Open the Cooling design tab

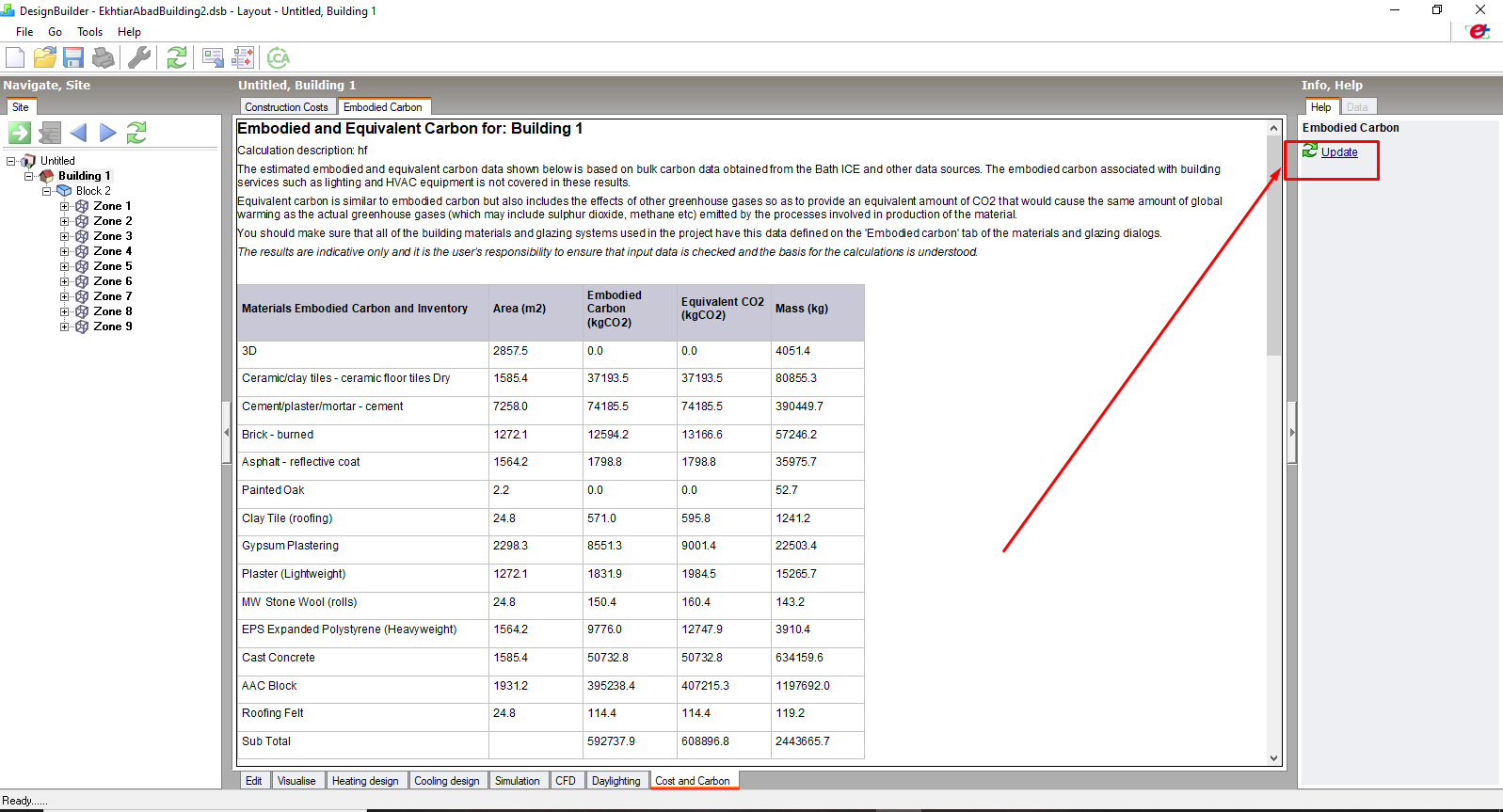(x=447, y=781)
